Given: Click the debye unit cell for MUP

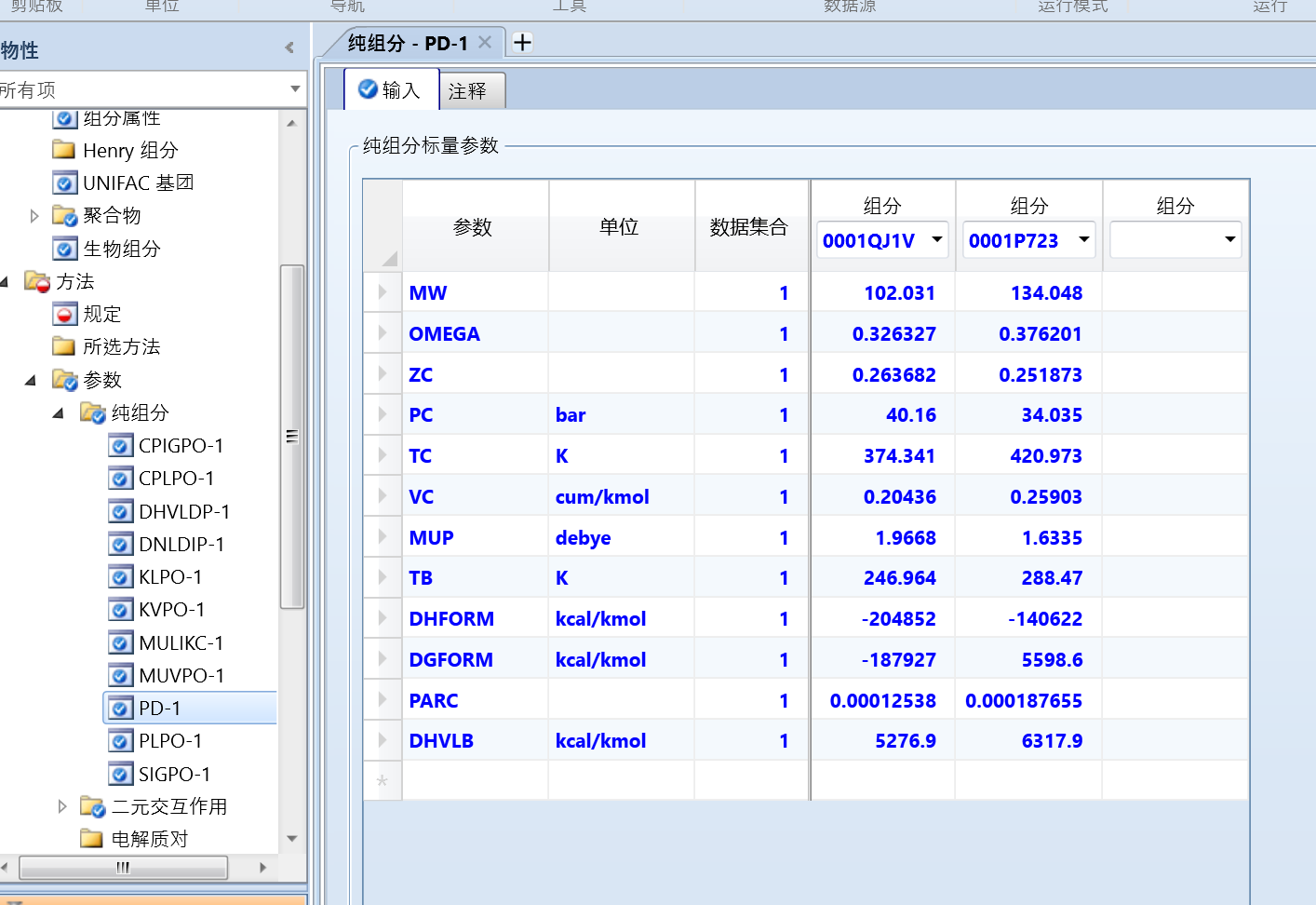Looking at the screenshot, I should tap(621, 538).
